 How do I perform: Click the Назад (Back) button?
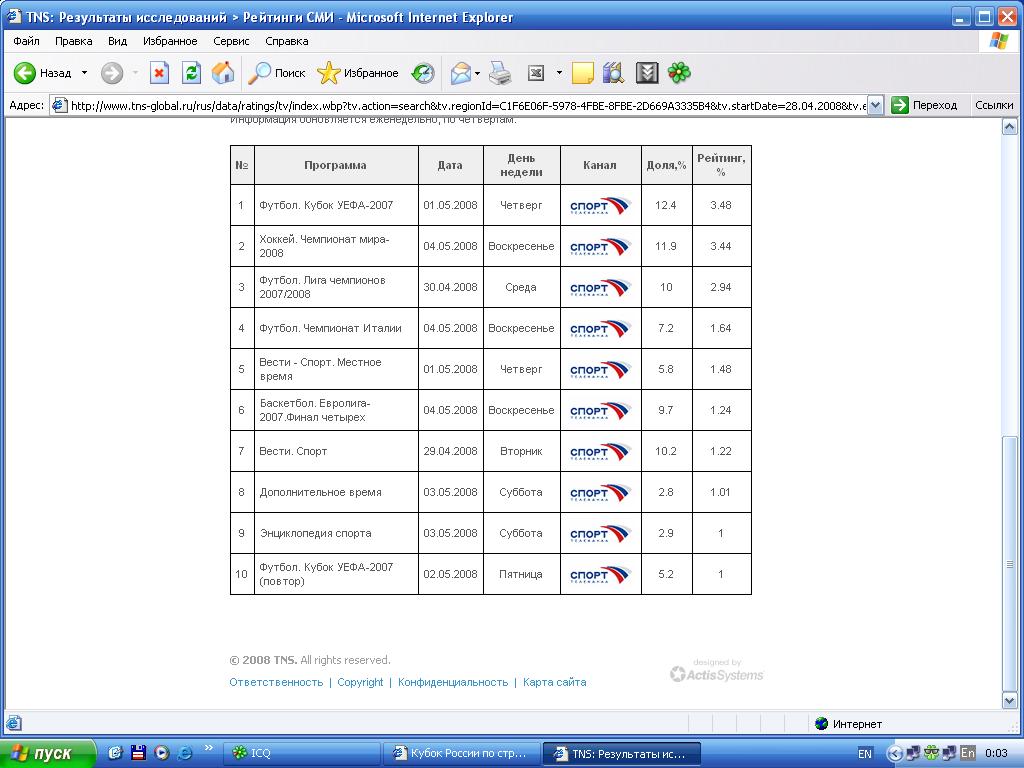tap(43, 73)
